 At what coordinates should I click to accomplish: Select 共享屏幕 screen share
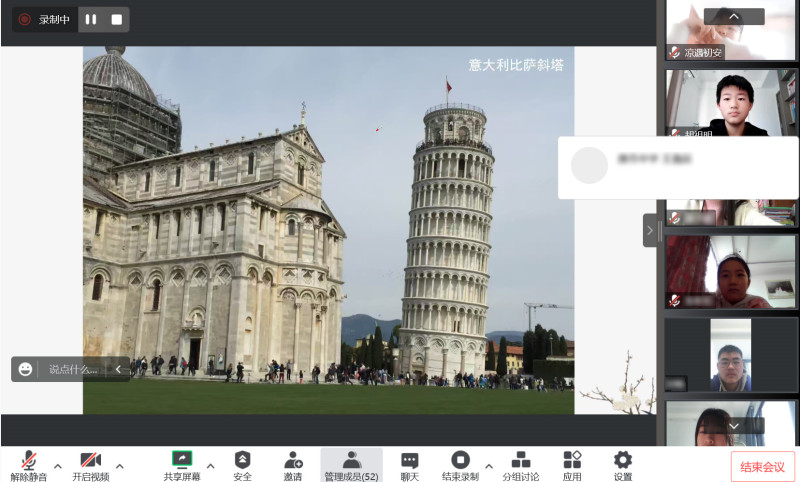pos(182,465)
